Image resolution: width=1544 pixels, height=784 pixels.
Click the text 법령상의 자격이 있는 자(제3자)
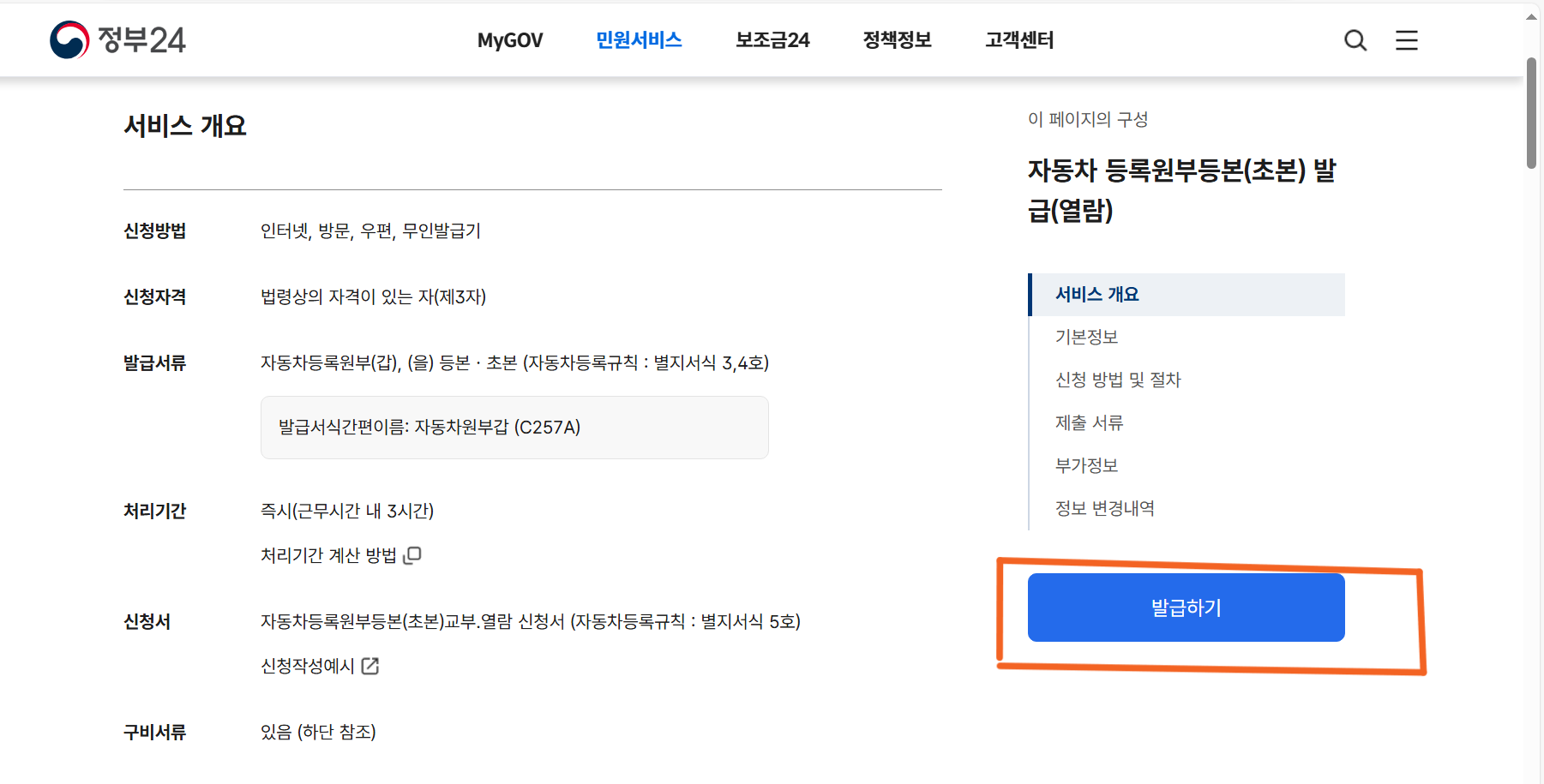[373, 297]
